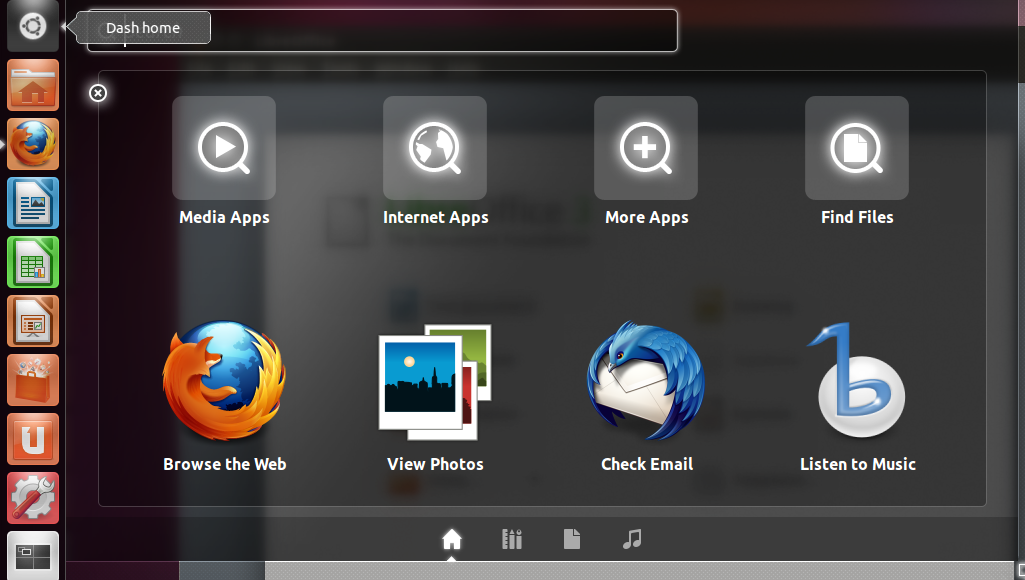
Task: Switch to the Music lens tab
Action: tap(631, 540)
